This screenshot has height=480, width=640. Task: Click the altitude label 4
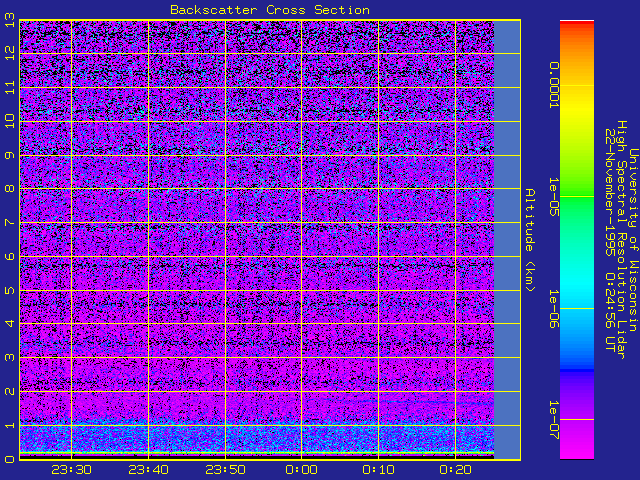pyautogui.click(x=10, y=324)
